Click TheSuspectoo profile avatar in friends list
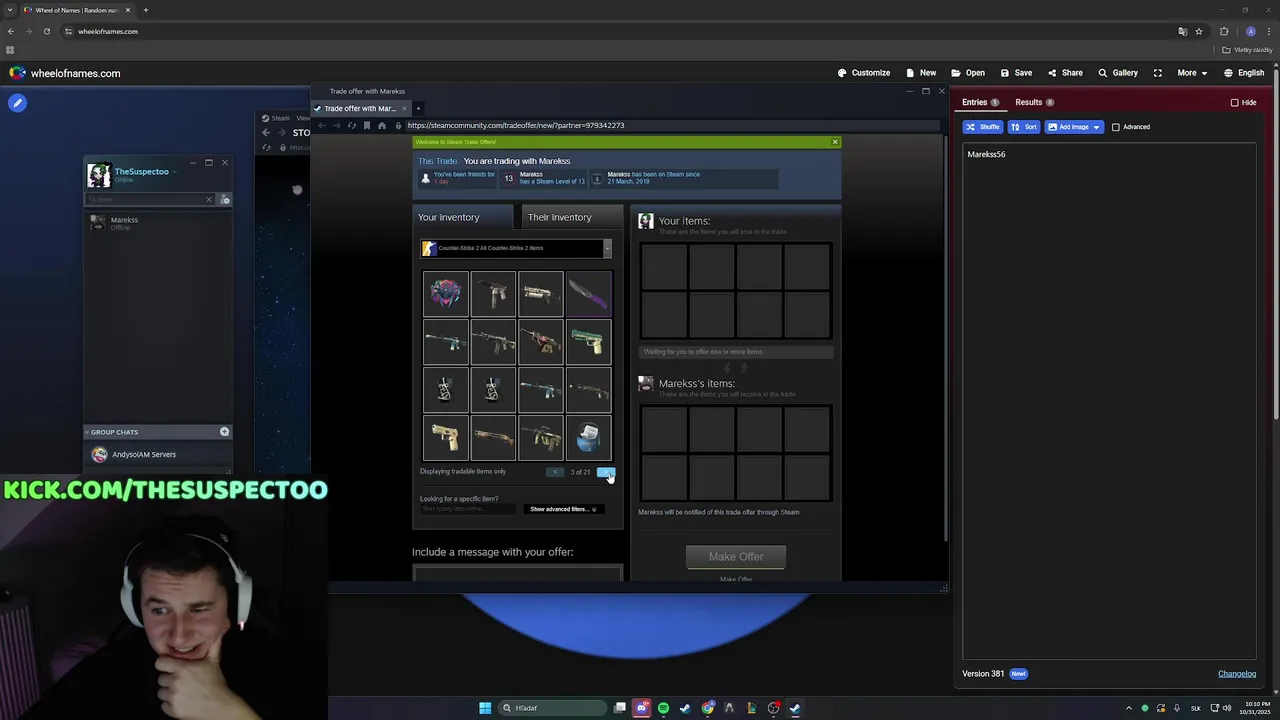Screen dimensions: 1280x720 click(x=99, y=175)
